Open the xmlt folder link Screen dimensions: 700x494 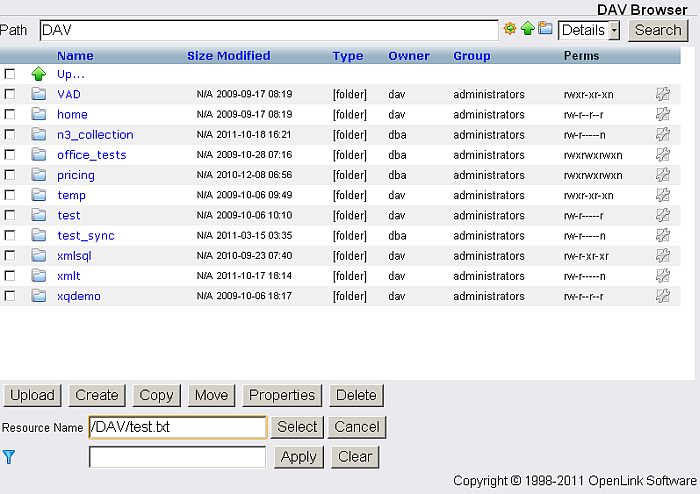pyautogui.click(x=69, y=276)
